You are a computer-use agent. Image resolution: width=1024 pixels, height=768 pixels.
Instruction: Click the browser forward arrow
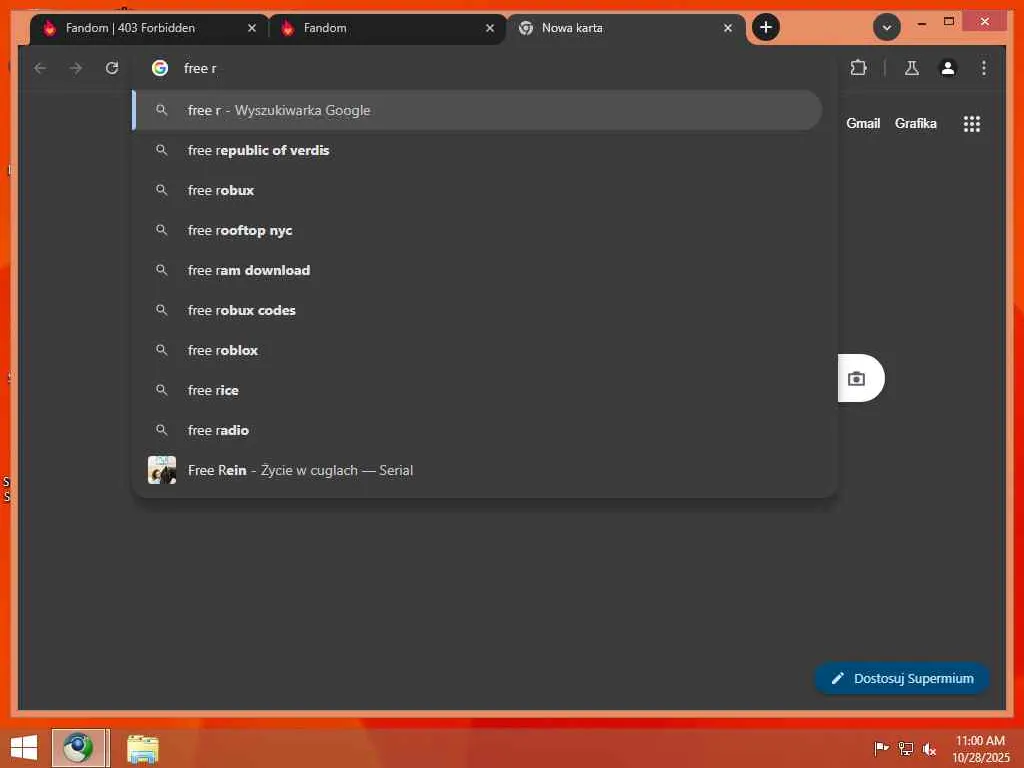pyautogui.click(x=76, y=68)
